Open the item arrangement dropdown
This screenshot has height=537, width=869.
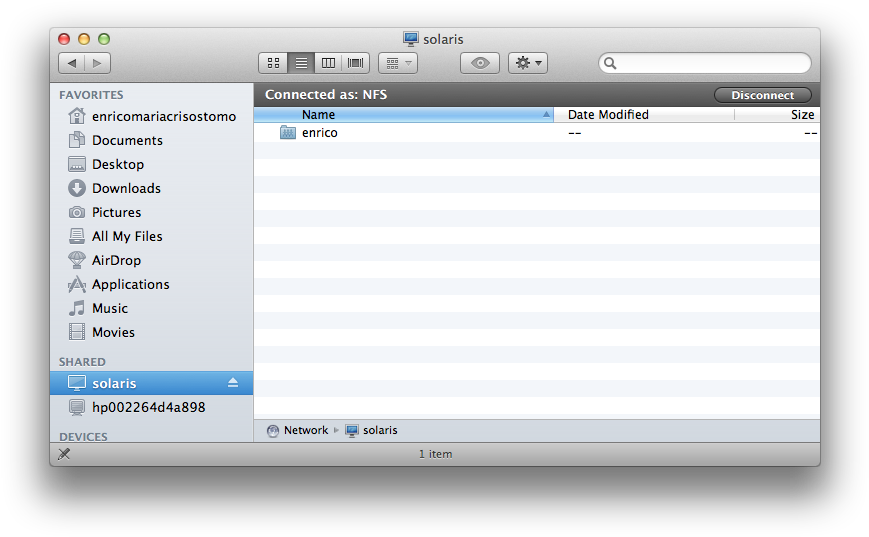click(x=398, y=63)
